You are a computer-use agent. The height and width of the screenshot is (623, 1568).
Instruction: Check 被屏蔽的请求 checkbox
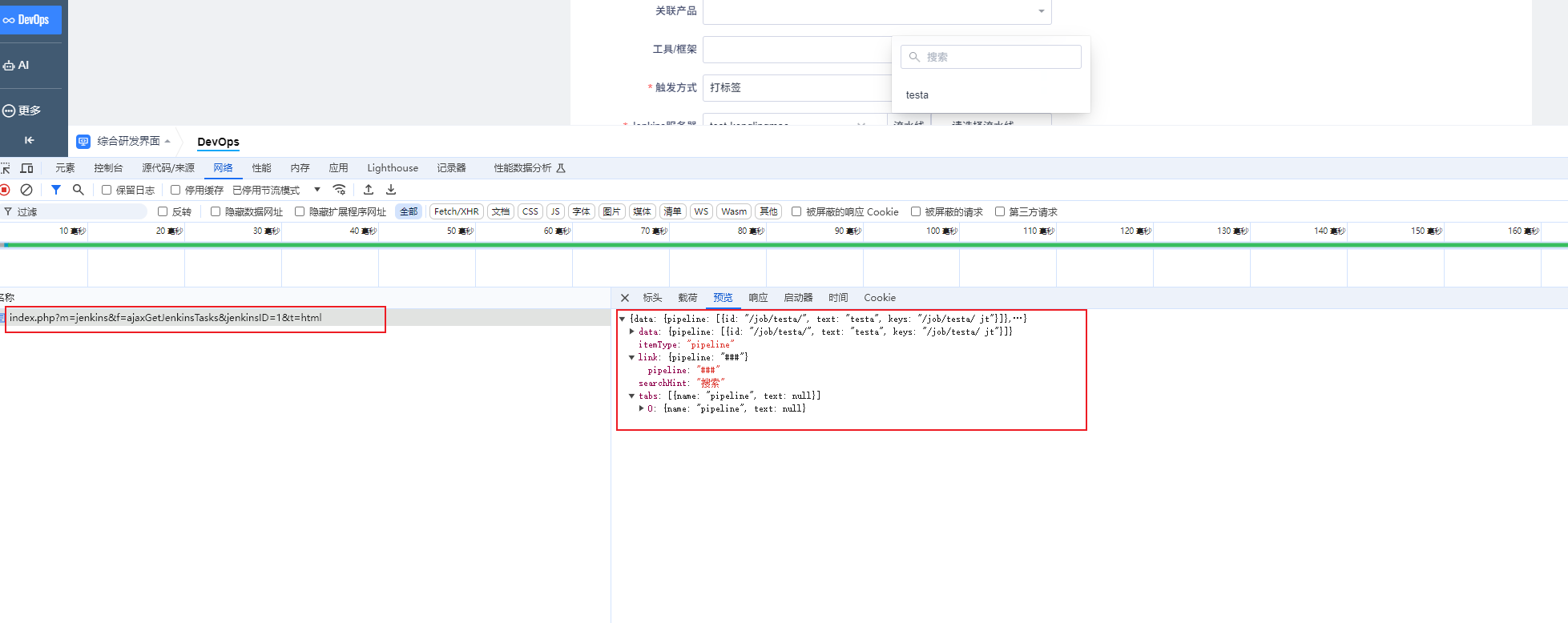click(916, 211)
